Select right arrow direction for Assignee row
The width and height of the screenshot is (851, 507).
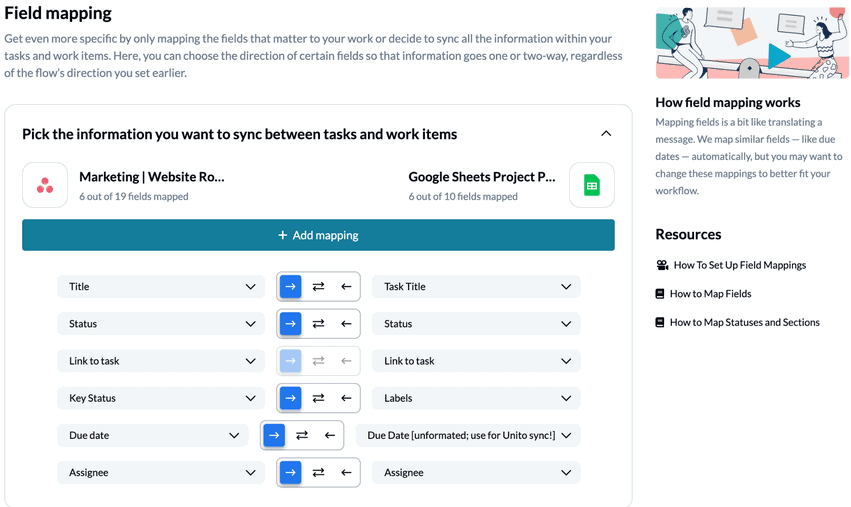tap(290, 473)
